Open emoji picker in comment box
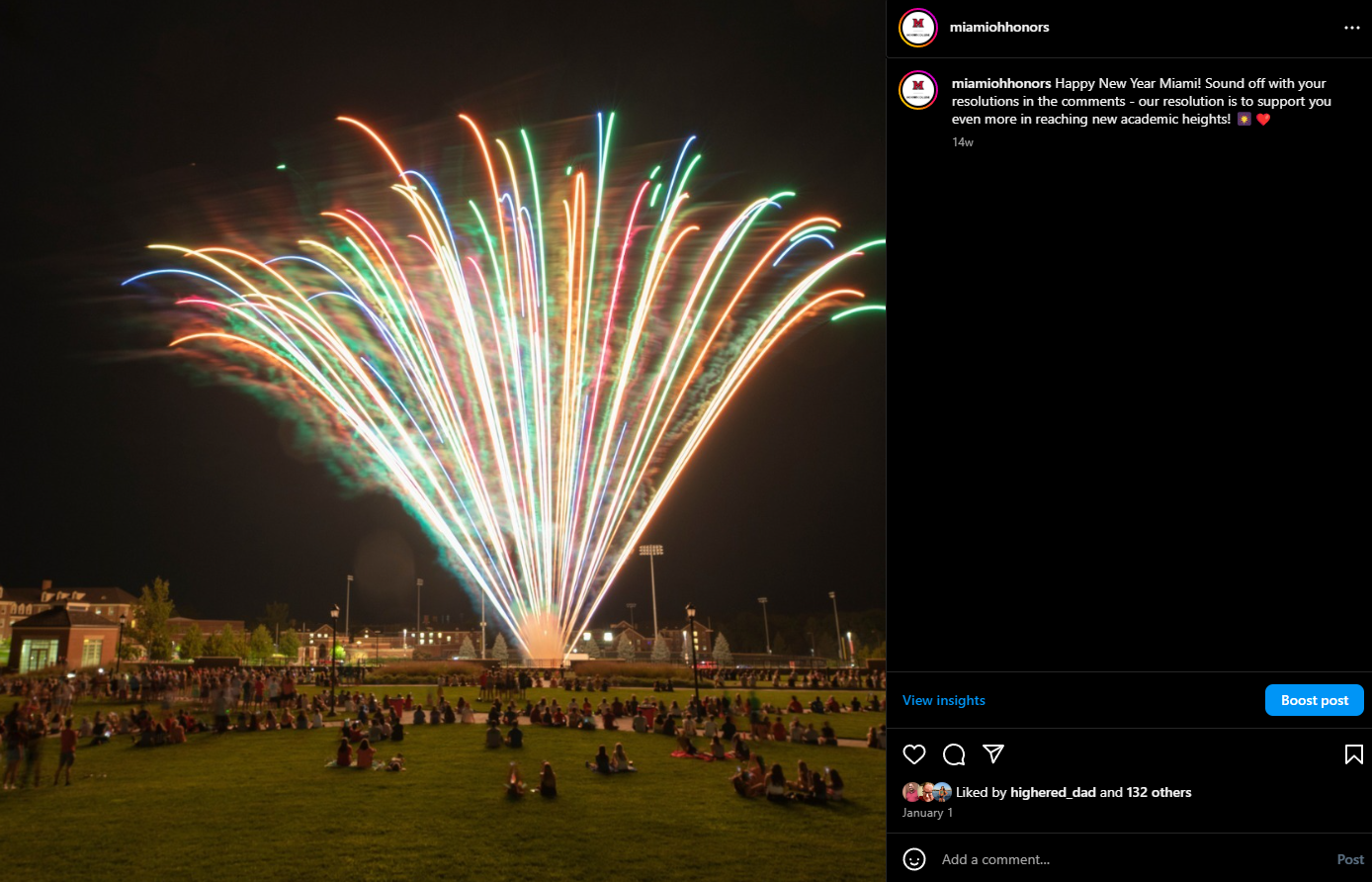 (x=914, y=859)
